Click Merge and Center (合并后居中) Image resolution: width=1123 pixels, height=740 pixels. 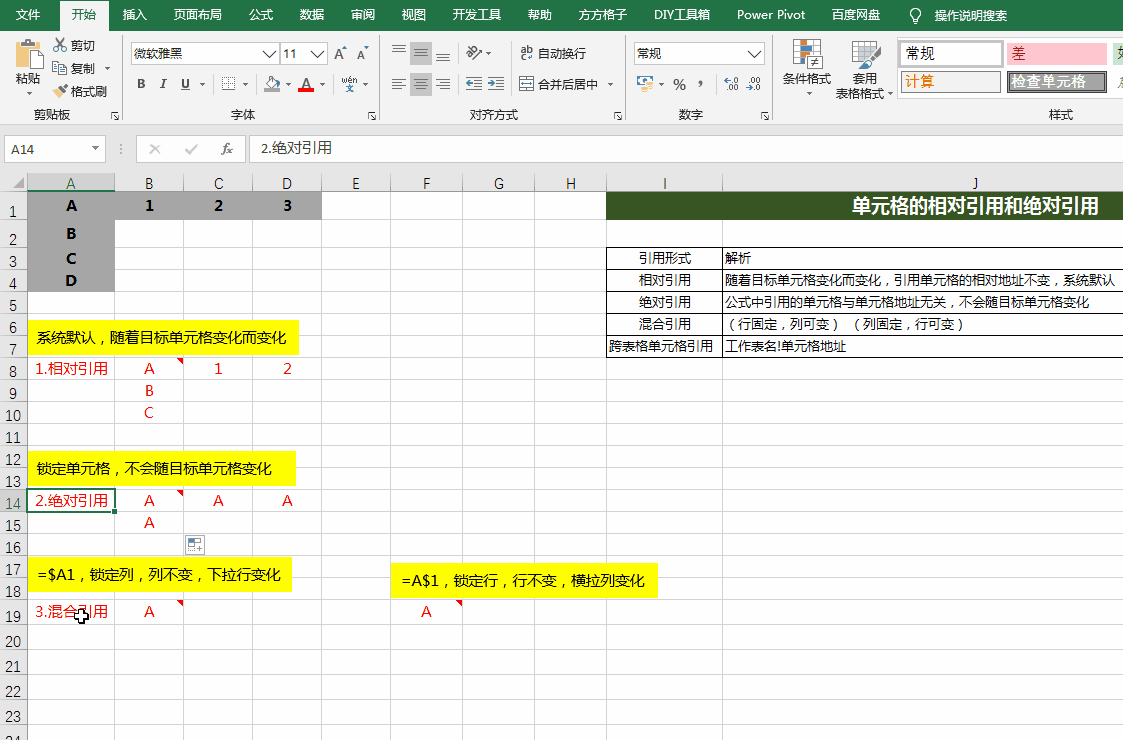(559, 84)
